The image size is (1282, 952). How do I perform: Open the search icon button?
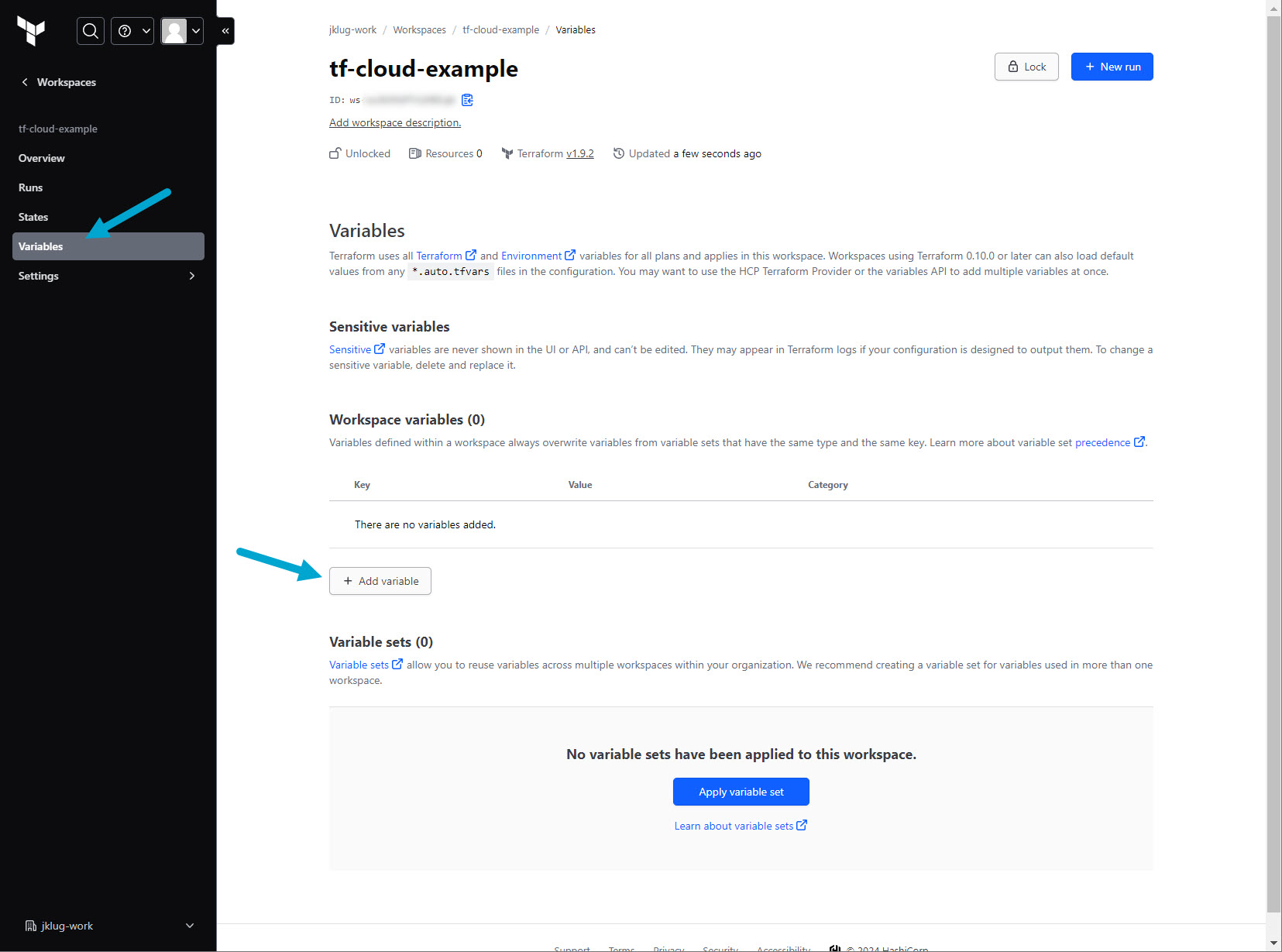click(91, 31)
